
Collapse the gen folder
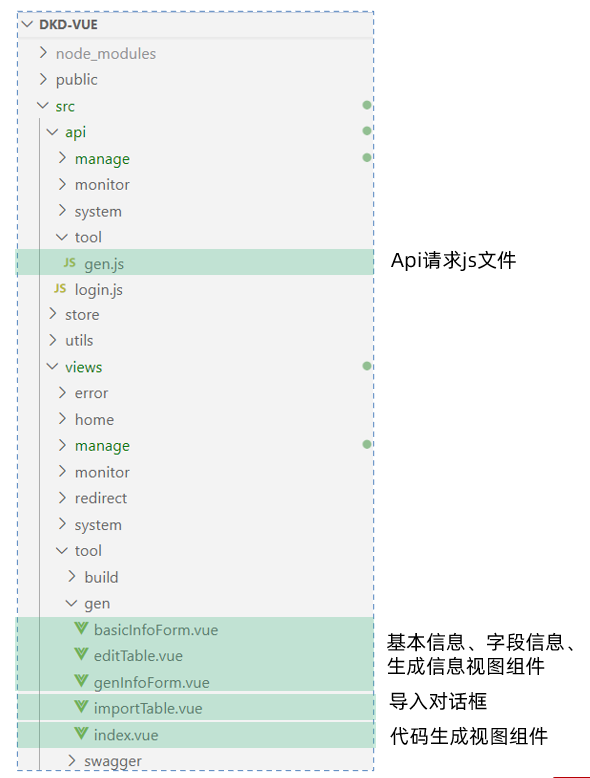click(x=71, y=603)
